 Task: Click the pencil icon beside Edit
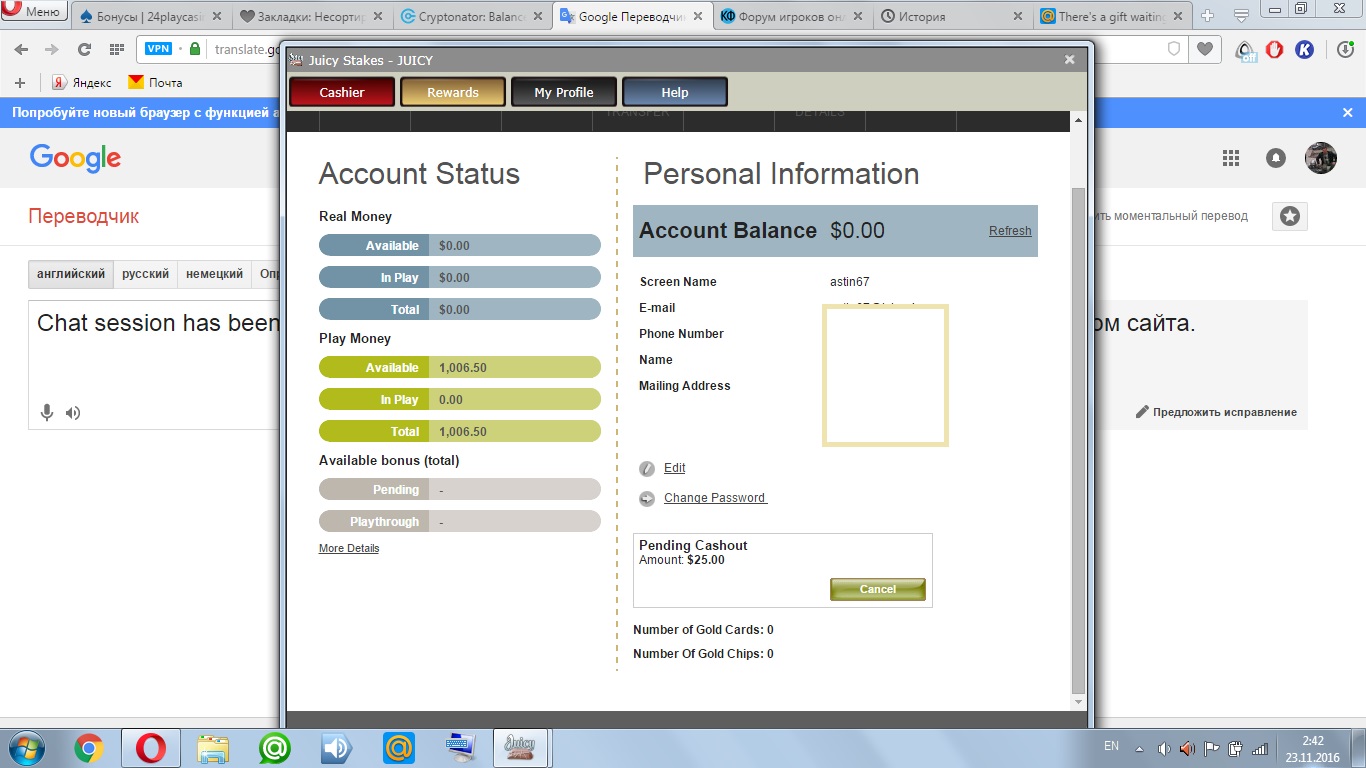coord(647,468)
